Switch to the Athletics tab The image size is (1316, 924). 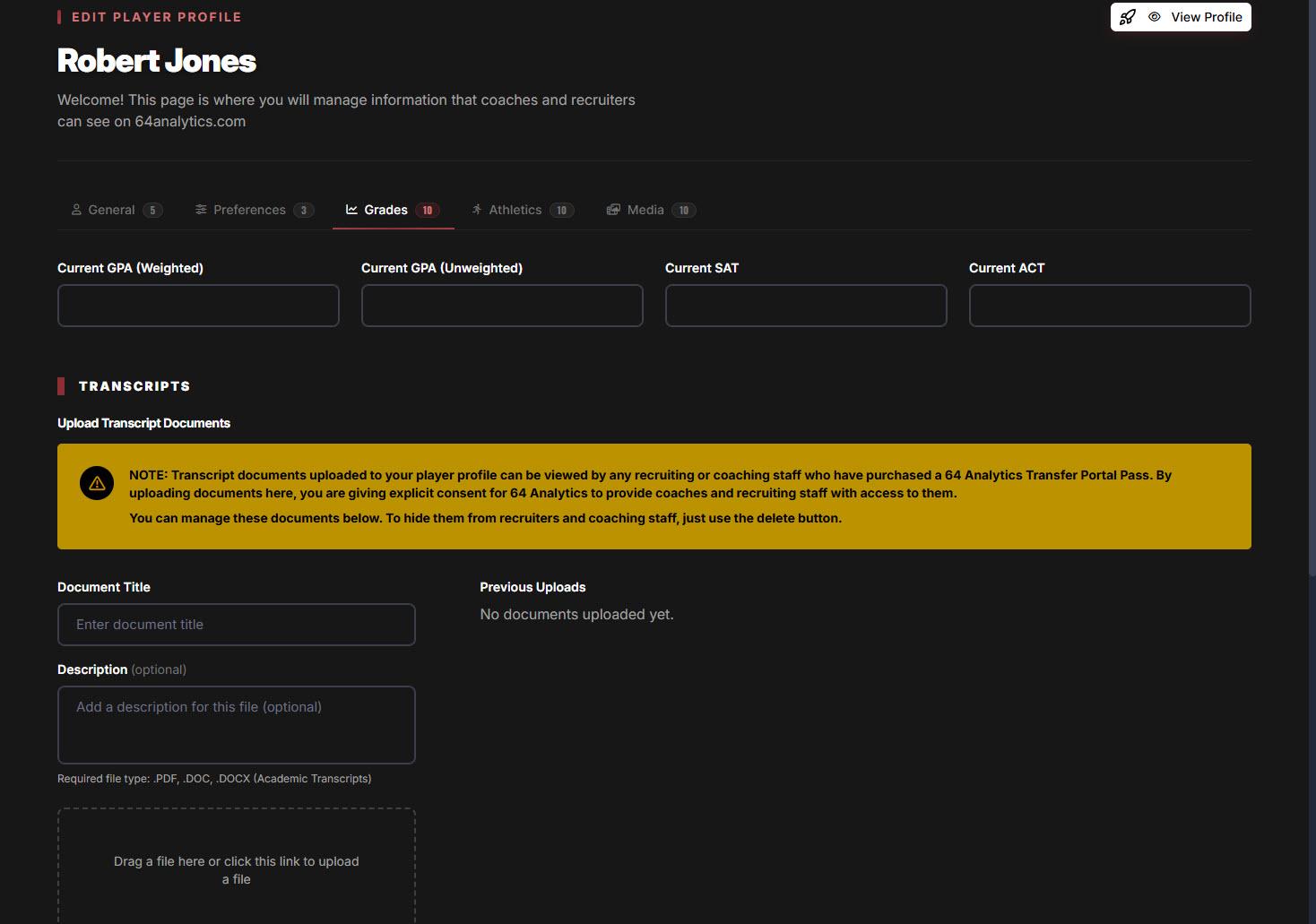515,209
